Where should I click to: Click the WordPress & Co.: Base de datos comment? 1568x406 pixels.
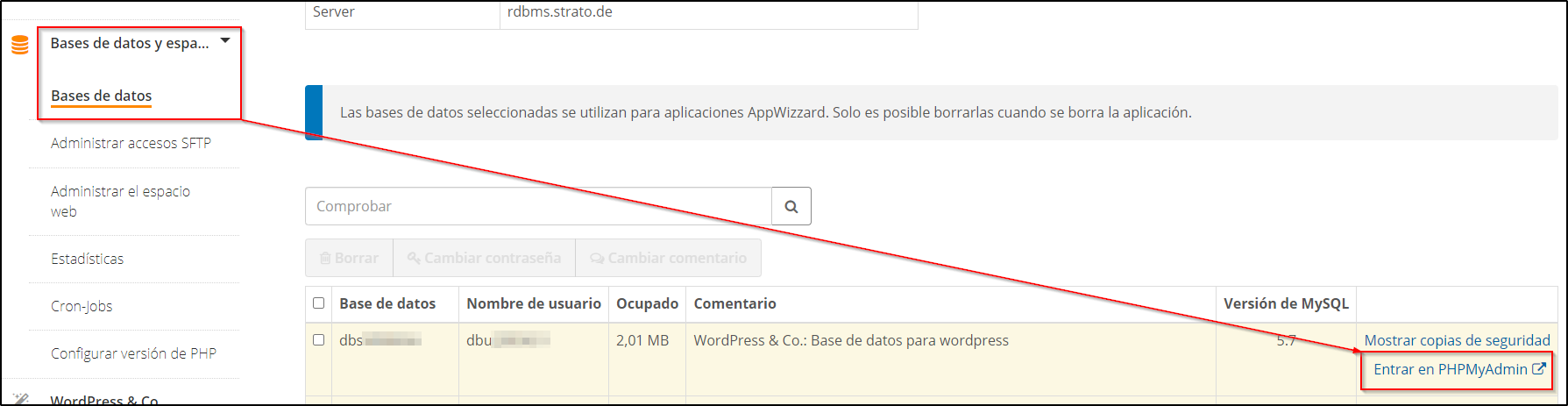[x=851, y=340]
